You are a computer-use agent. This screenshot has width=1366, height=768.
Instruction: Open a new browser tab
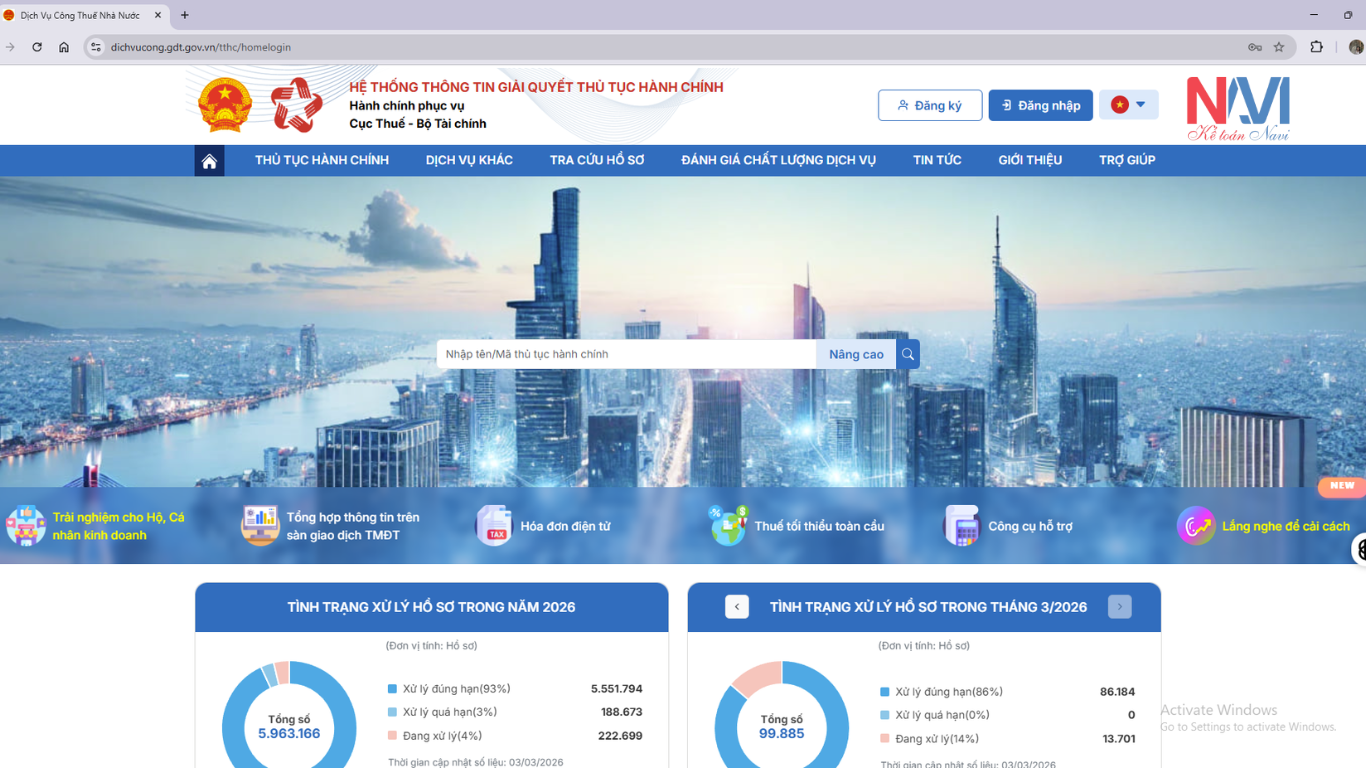tap(185, 15)
